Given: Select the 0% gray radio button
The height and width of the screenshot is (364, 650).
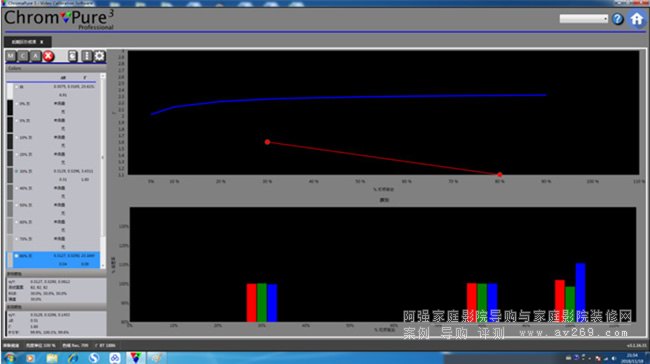Looking at the screenshot, I should (17, 104).
